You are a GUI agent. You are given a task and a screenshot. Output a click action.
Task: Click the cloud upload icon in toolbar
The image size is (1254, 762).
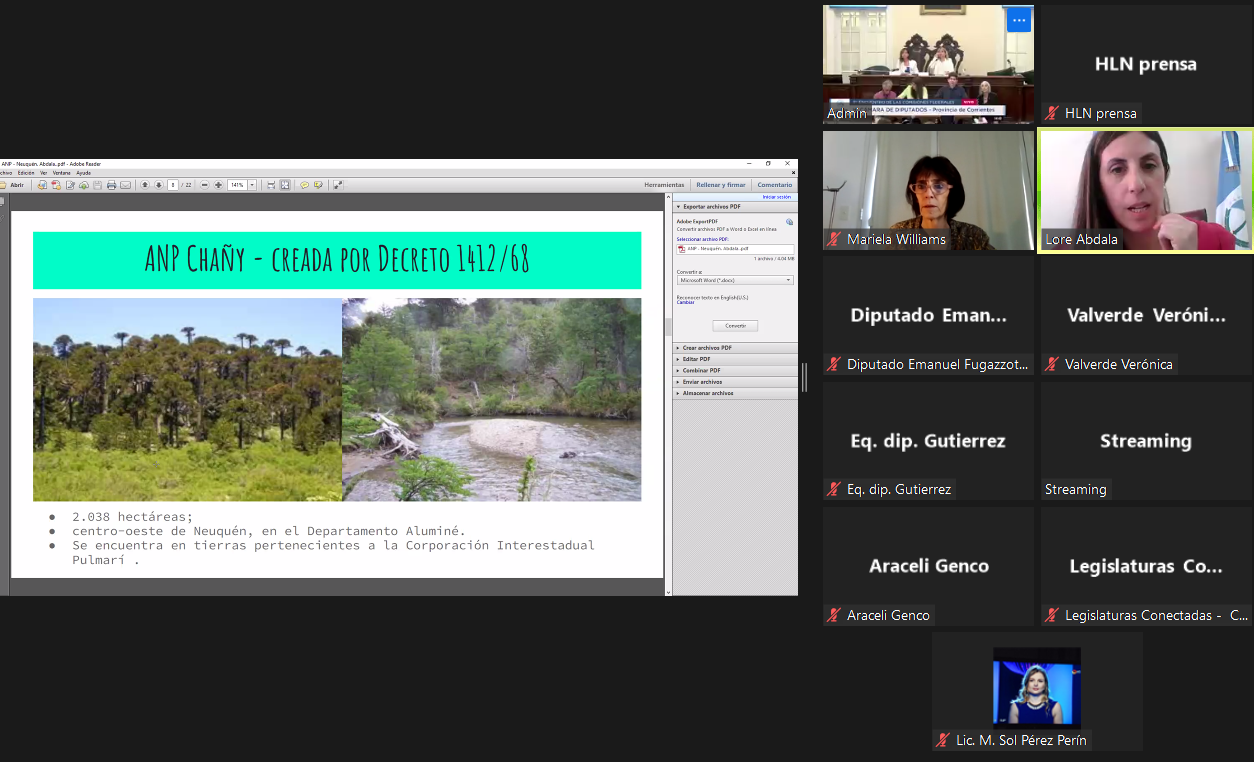(84, 185)
